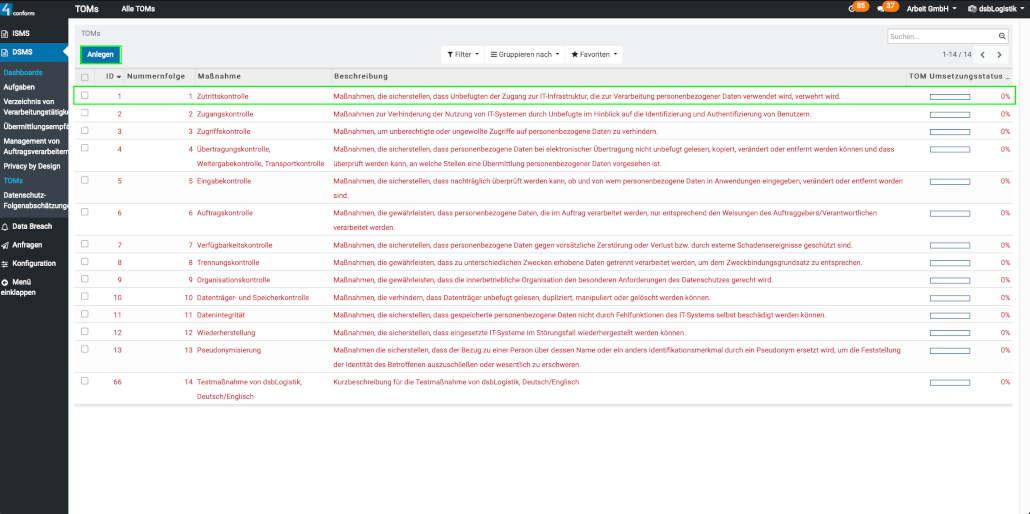
Task: Select the checkbox for Pseudonymisierung row
Action: point(85,349)
